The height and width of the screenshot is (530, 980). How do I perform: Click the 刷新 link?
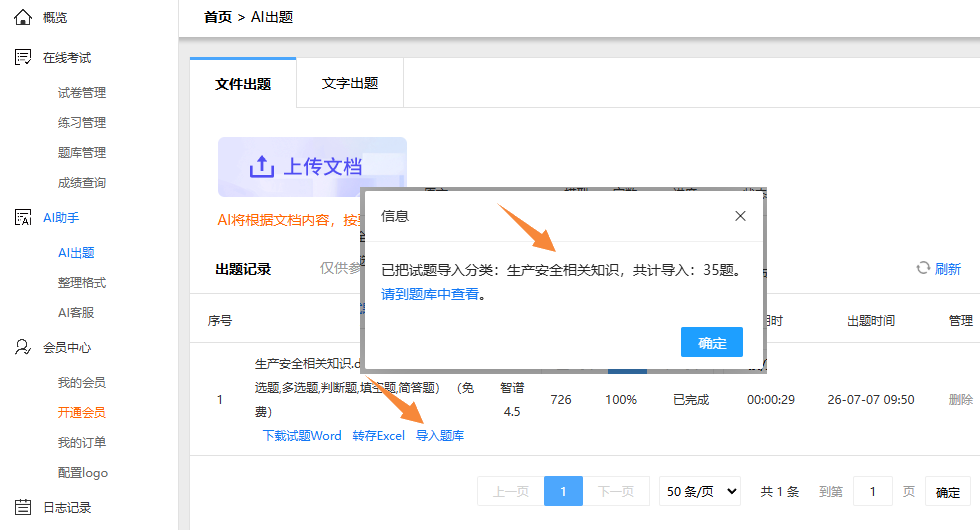[948, 269]
